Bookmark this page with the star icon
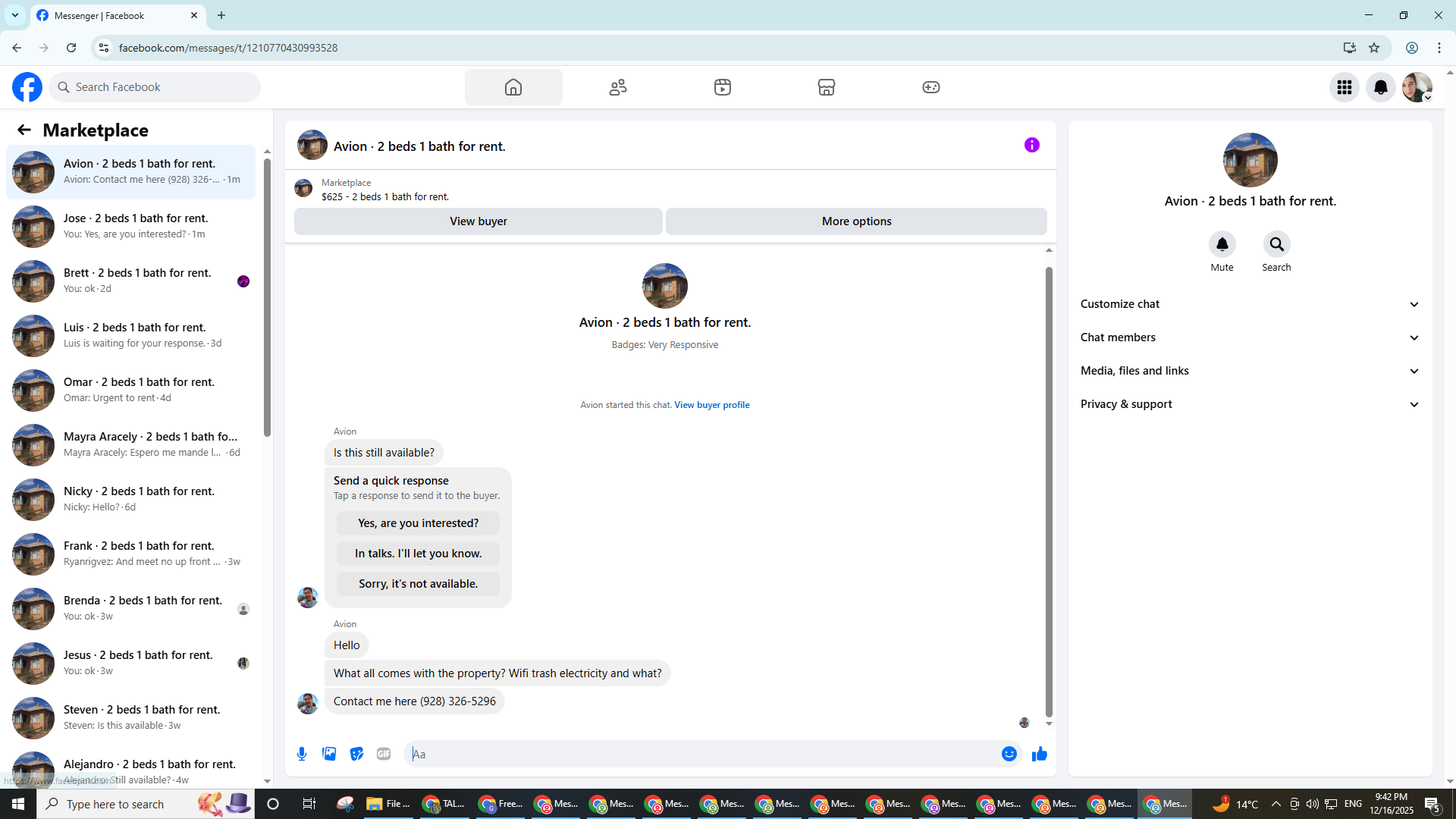The height and width of the screenshot is (819, 1456). pos(1374,48)
